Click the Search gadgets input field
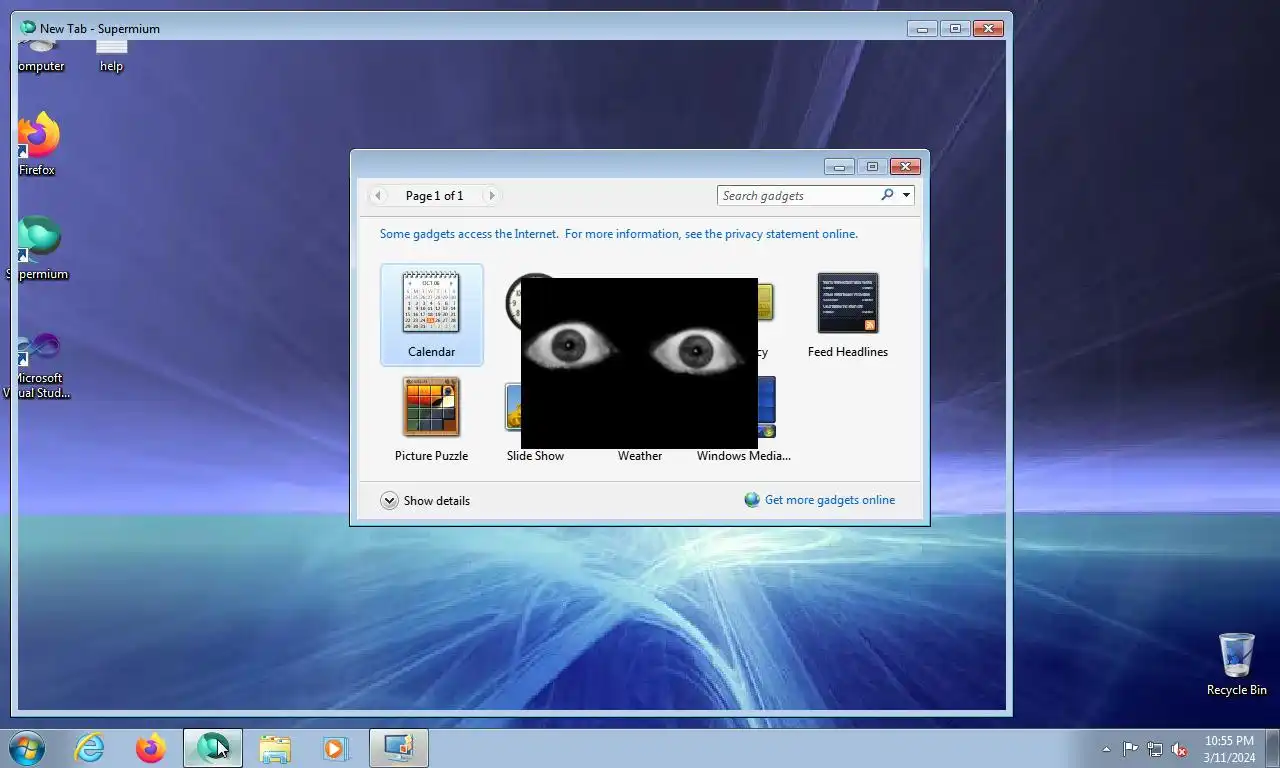1280x768 pixels. coord(798,196)
